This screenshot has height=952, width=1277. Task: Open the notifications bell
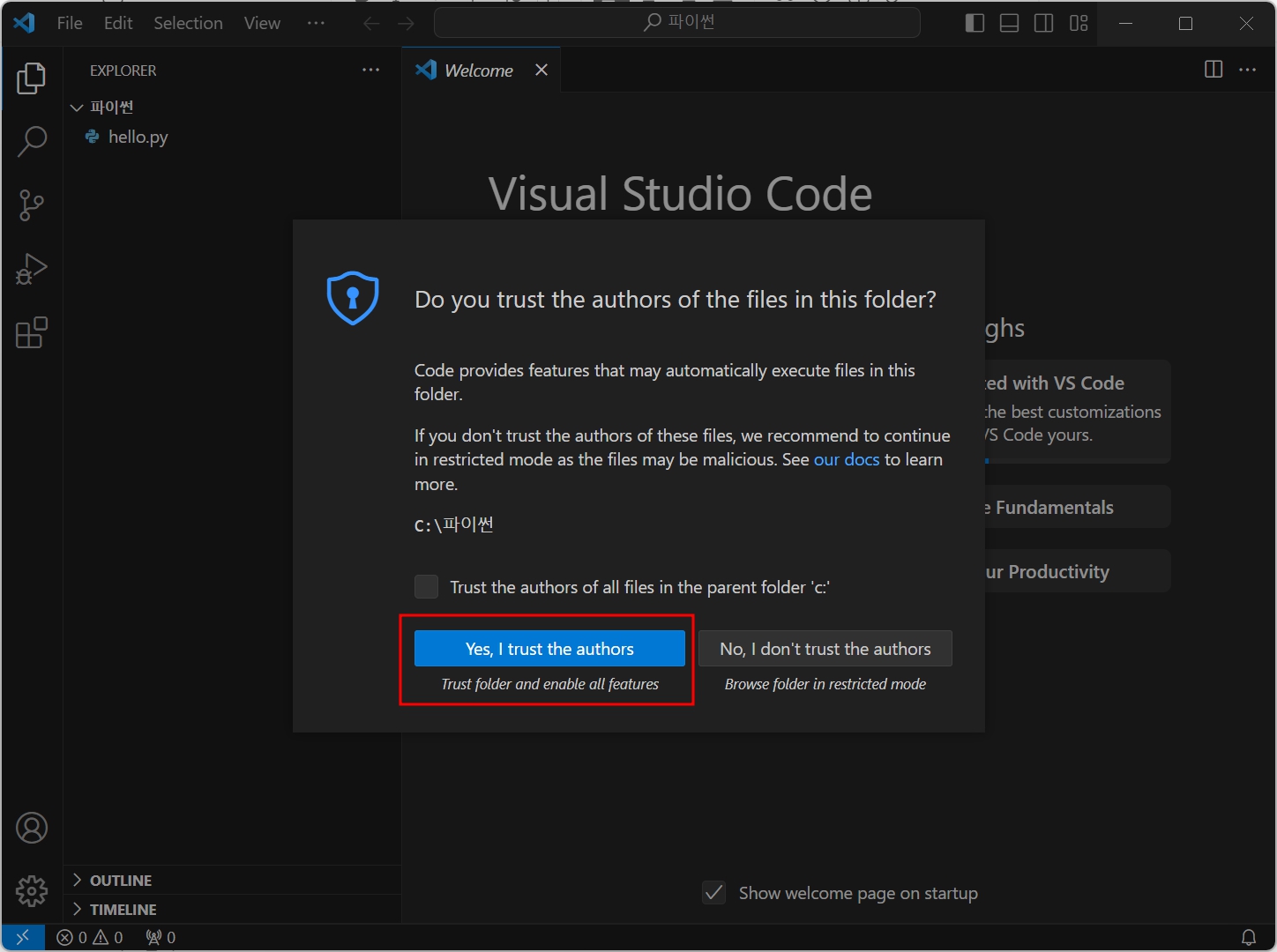point(1249,937)
